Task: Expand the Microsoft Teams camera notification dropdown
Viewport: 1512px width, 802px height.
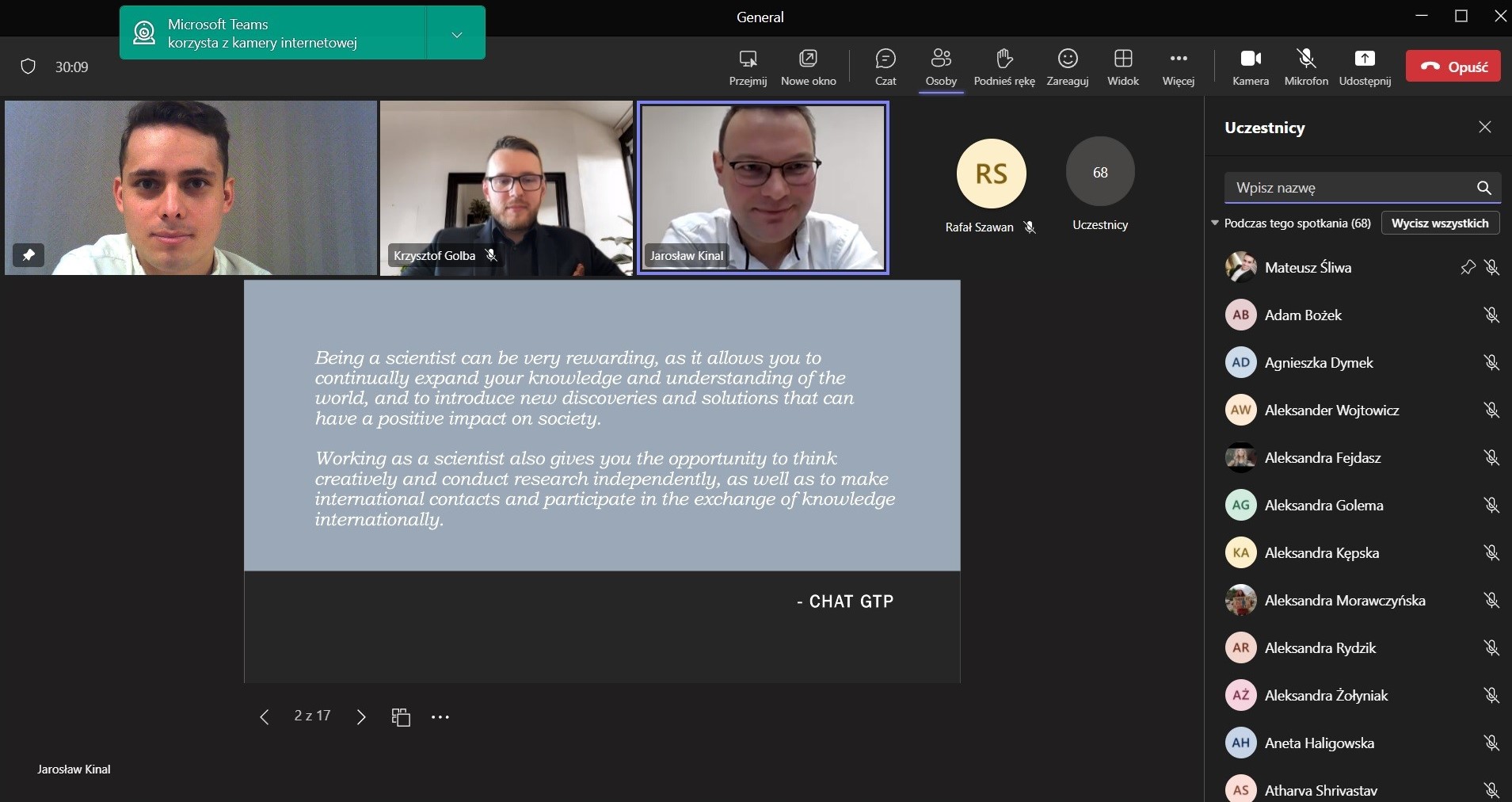Action: [456, 34]
